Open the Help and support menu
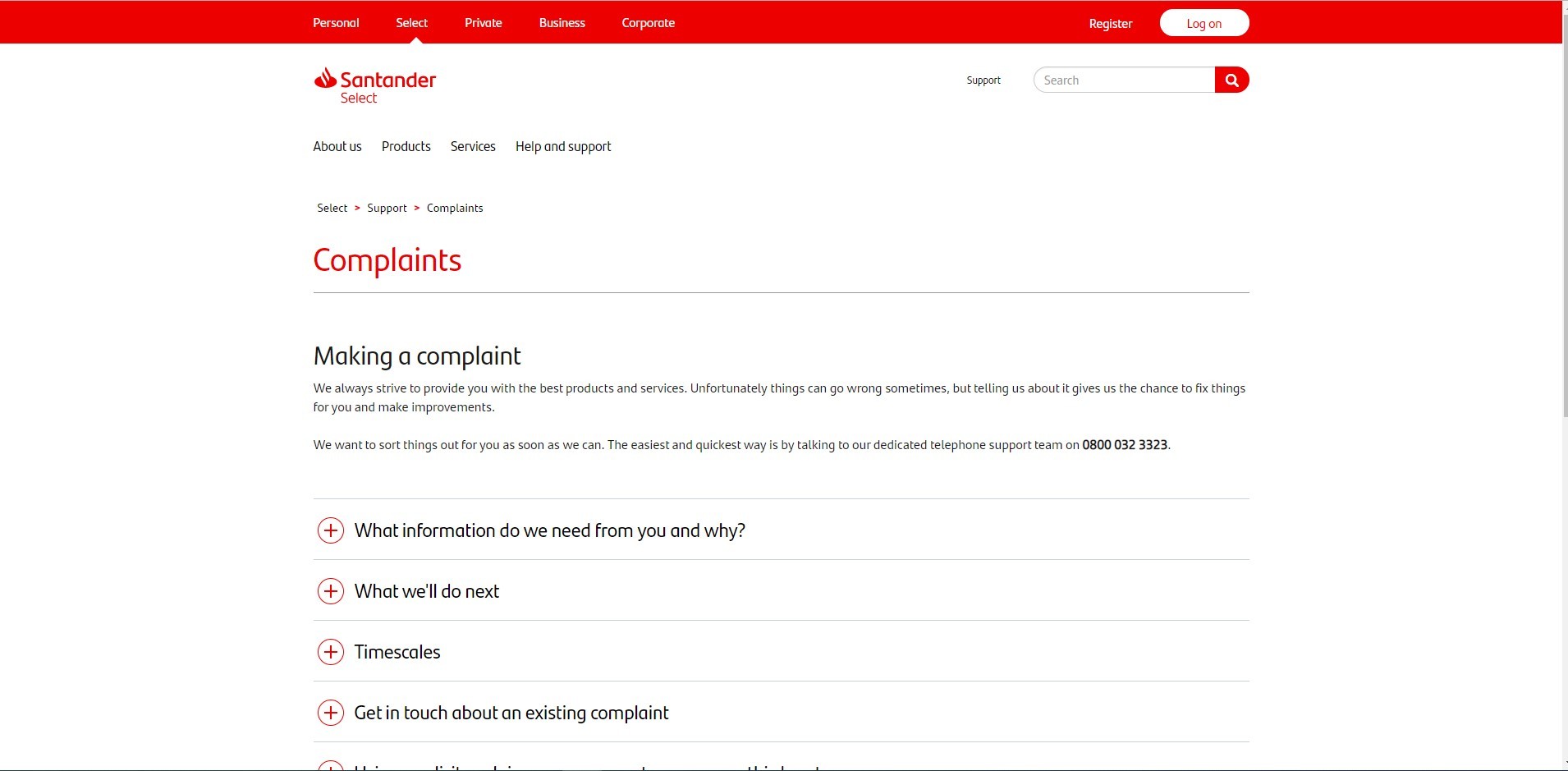Viewport: 1568px width, 771px height. point(563,146)
